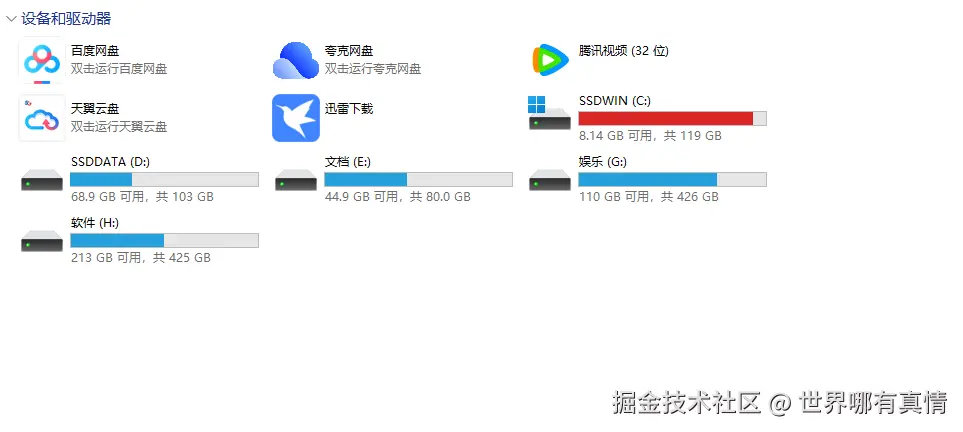The image size is (963, 432).
Task: Click the 双击运行夸克网盘 description
Action: point(373,69)
